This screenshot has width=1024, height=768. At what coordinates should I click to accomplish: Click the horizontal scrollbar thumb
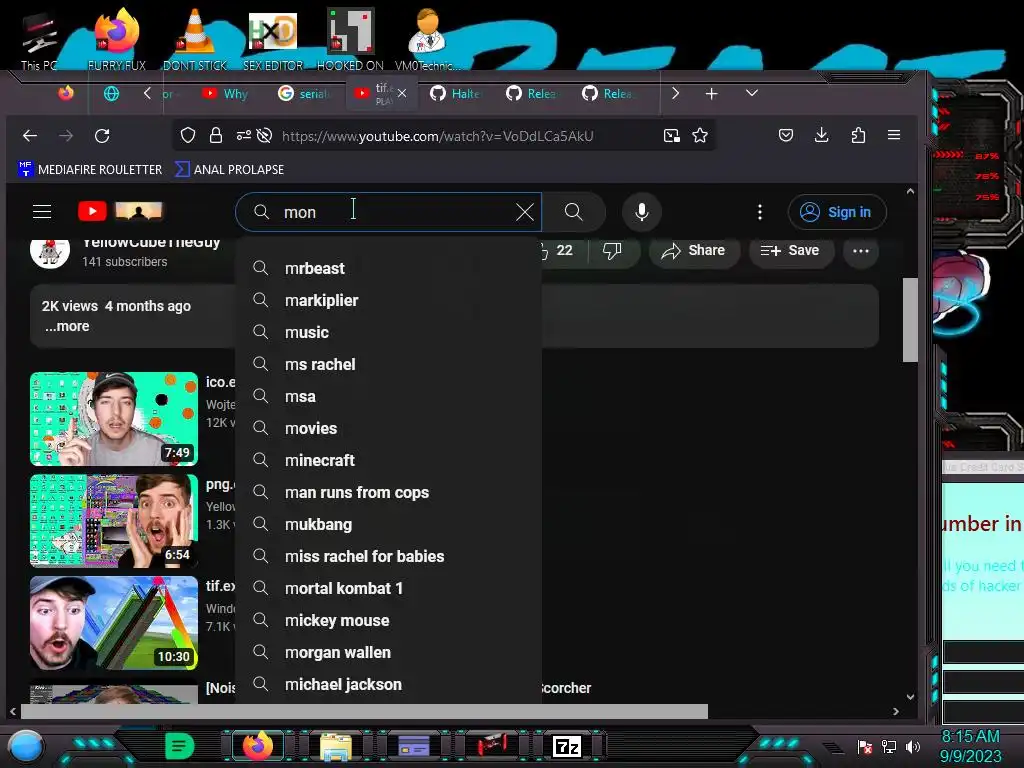pos(364,711)
